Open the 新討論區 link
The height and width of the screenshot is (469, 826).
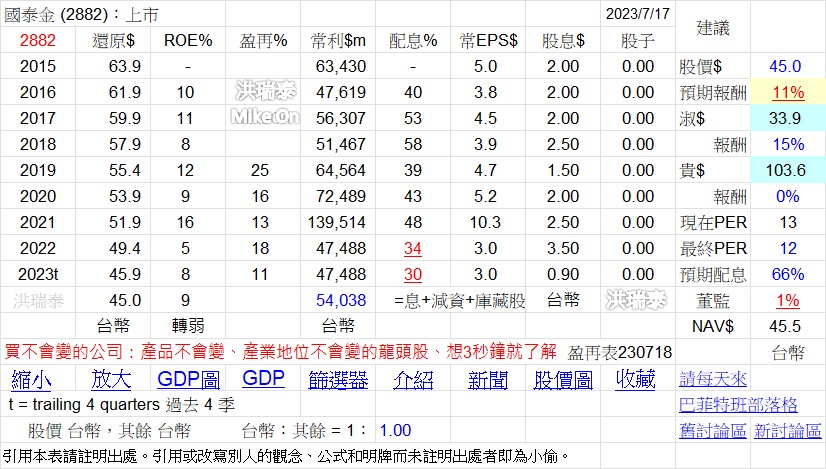point(788,431)
